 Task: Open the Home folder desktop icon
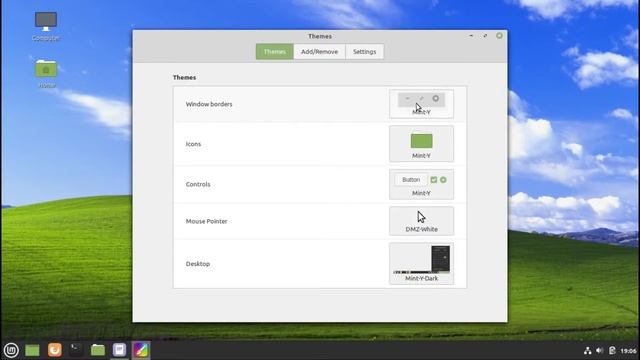point(46,73)
